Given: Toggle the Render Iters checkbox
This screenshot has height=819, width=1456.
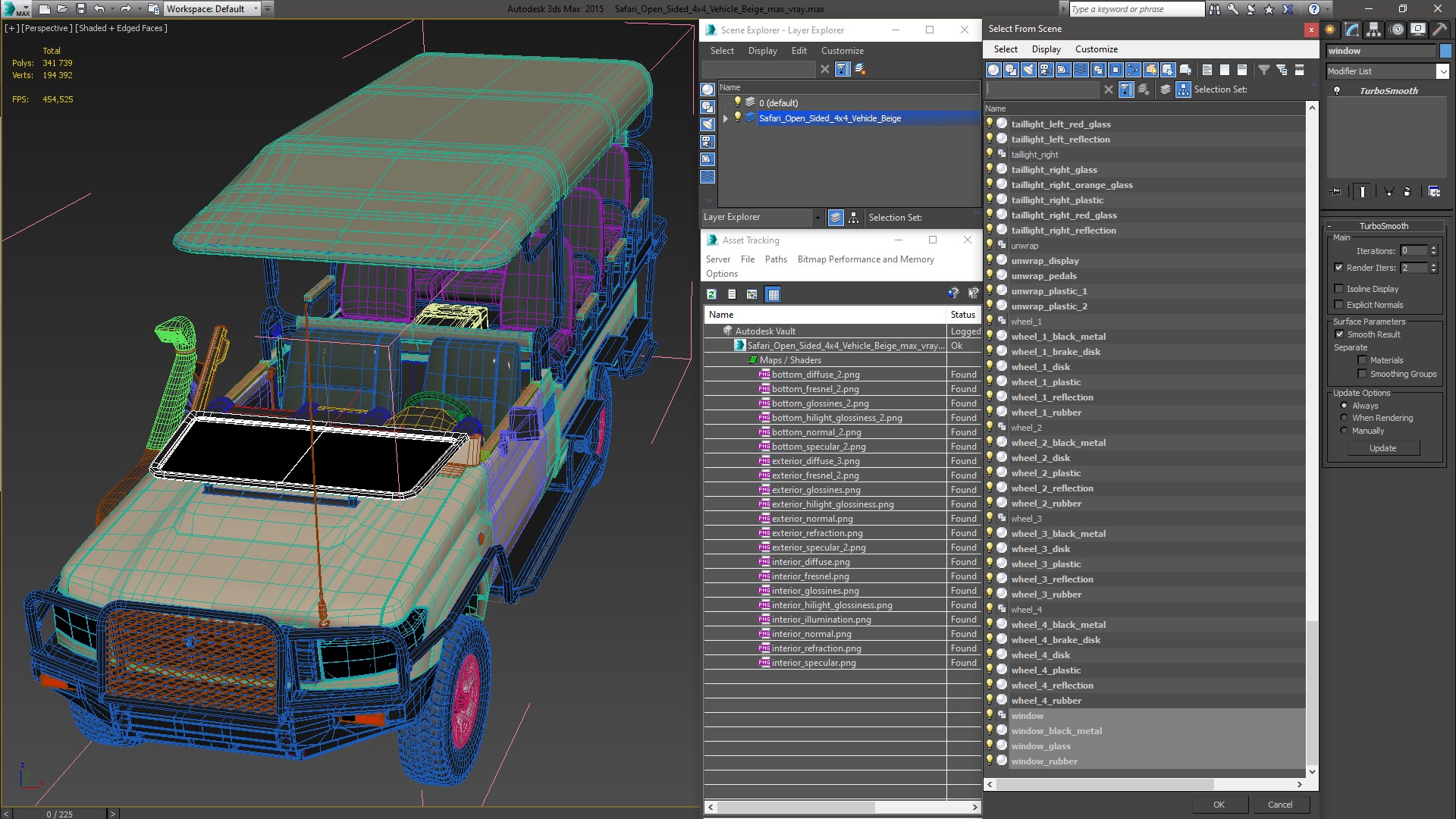Looking at the screenshot, I should (x=1338, y=268).
